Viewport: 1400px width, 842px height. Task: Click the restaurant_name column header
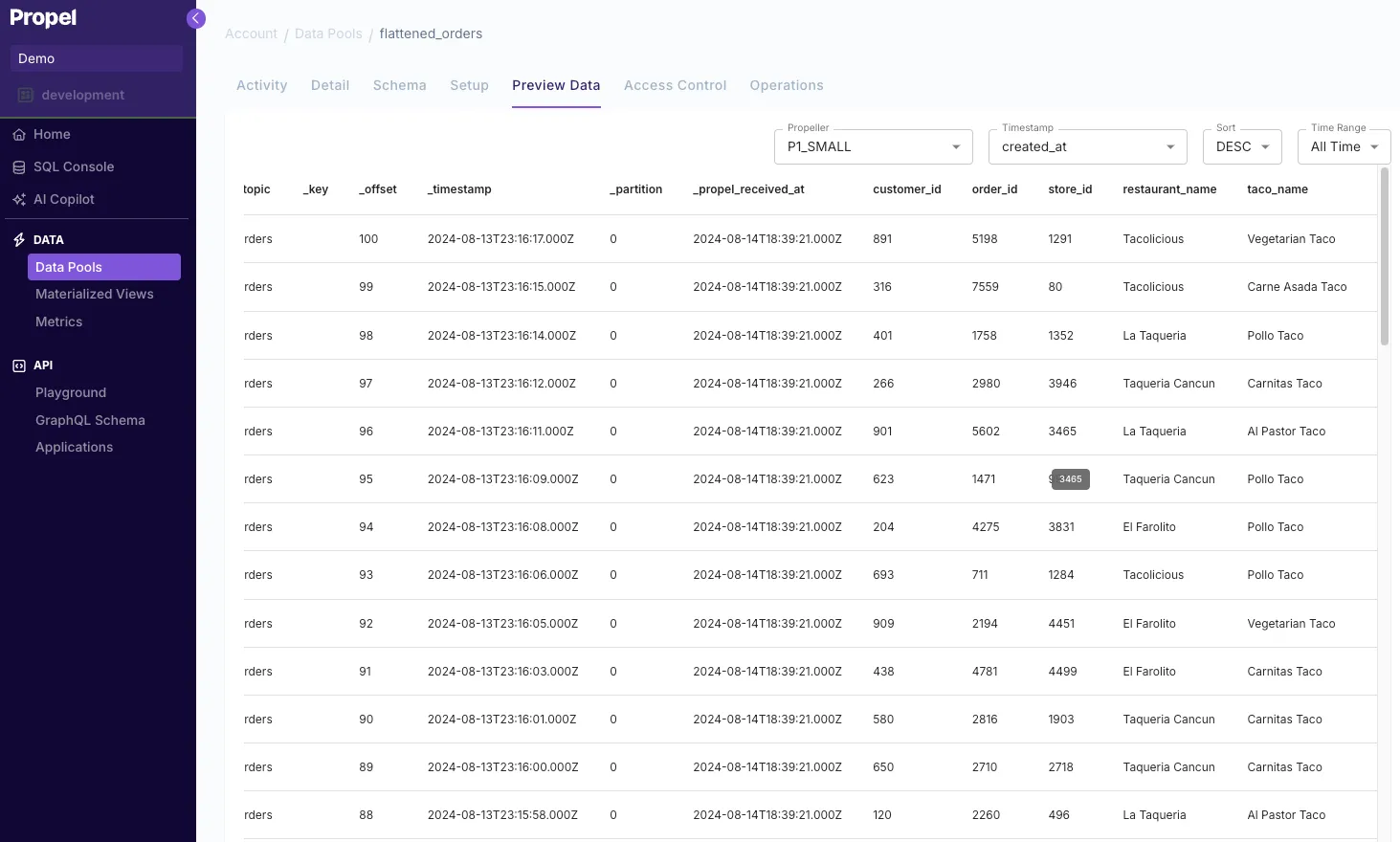[1169, 189]
